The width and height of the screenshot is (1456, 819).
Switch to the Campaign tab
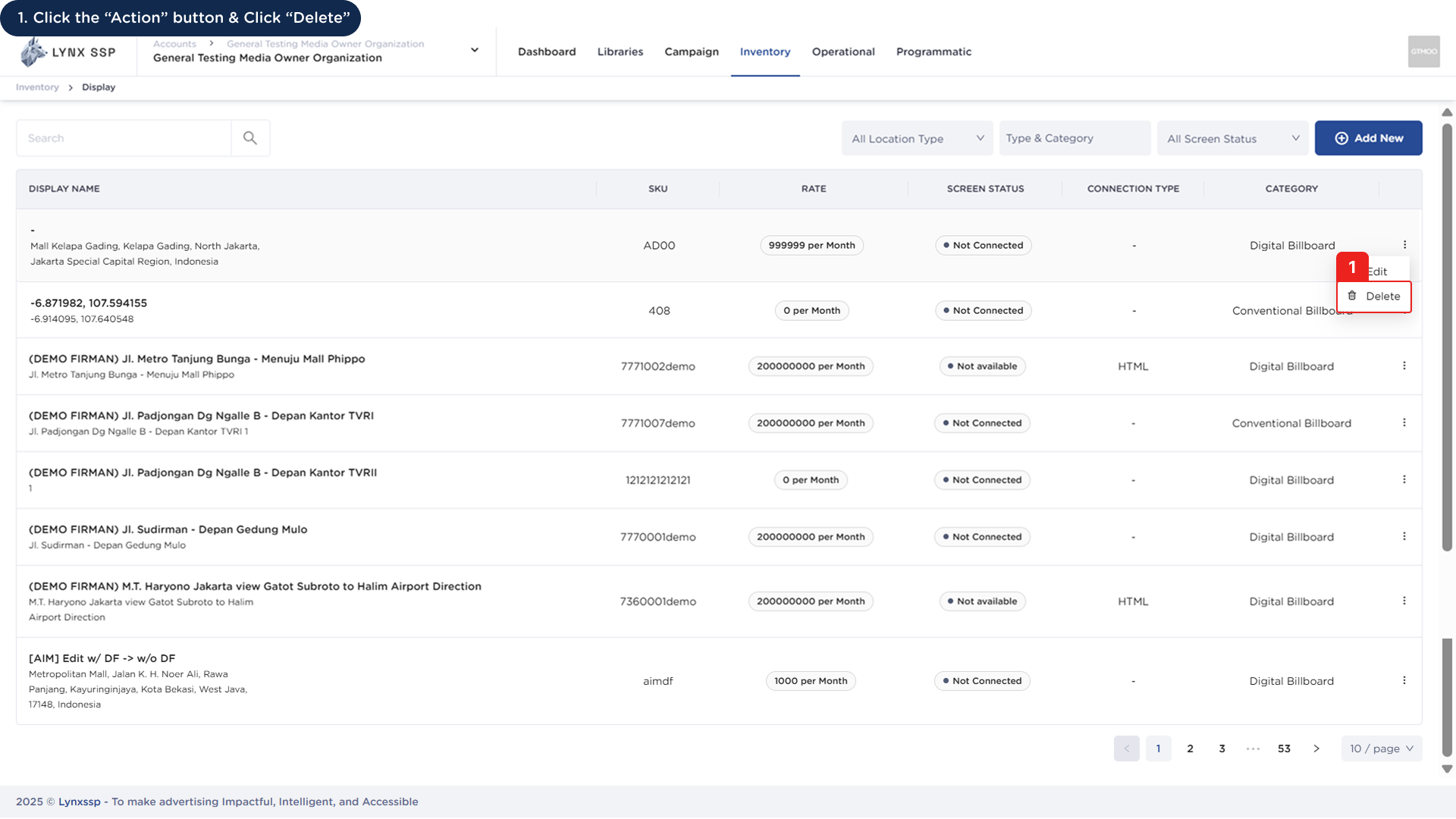(692, 52)
